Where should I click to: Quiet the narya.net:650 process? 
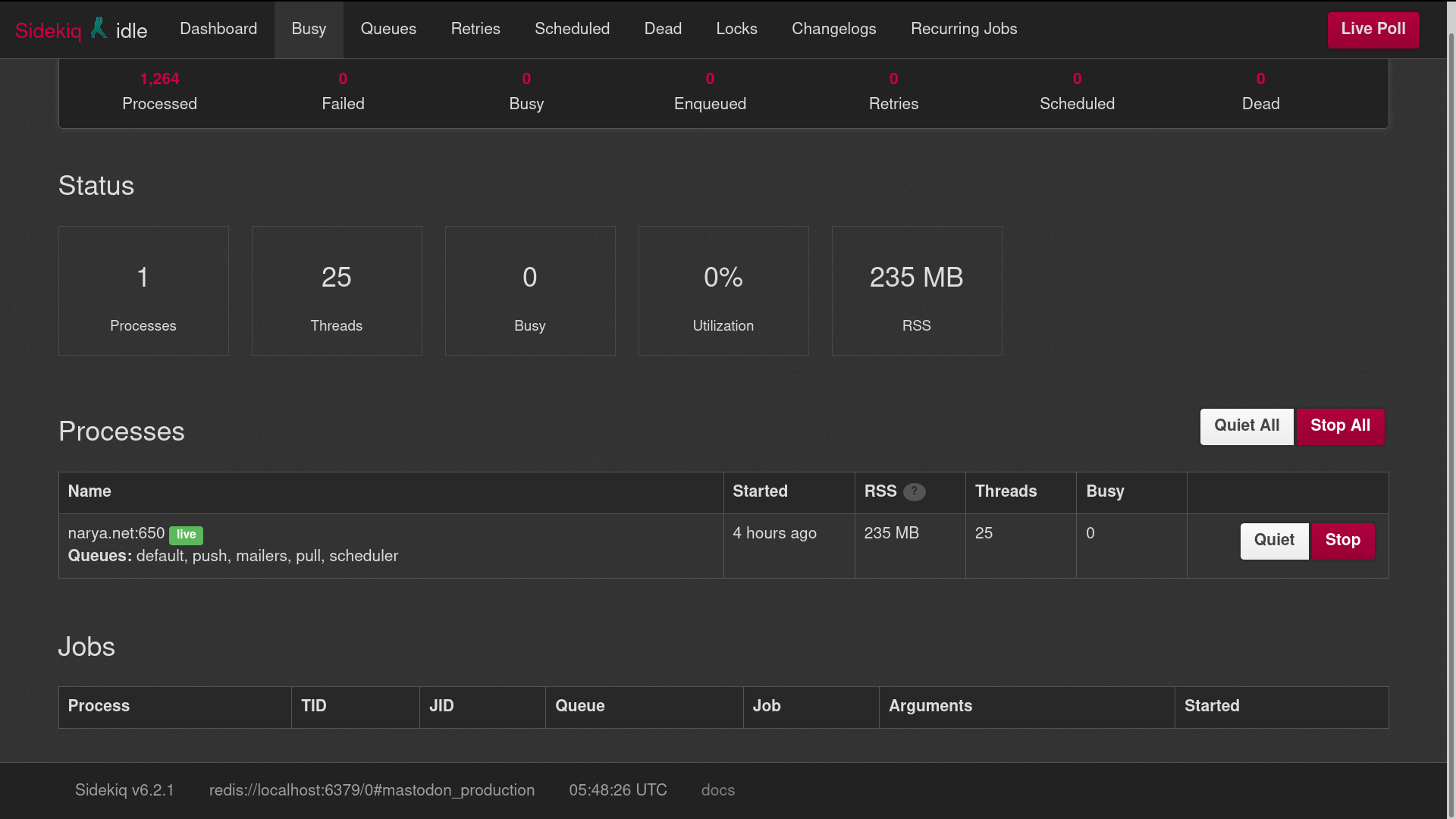tap(1273, 541)
